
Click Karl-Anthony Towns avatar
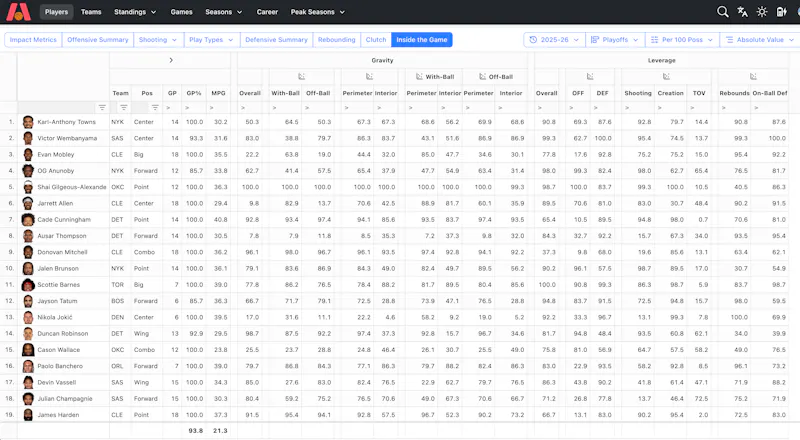[28, 122]
